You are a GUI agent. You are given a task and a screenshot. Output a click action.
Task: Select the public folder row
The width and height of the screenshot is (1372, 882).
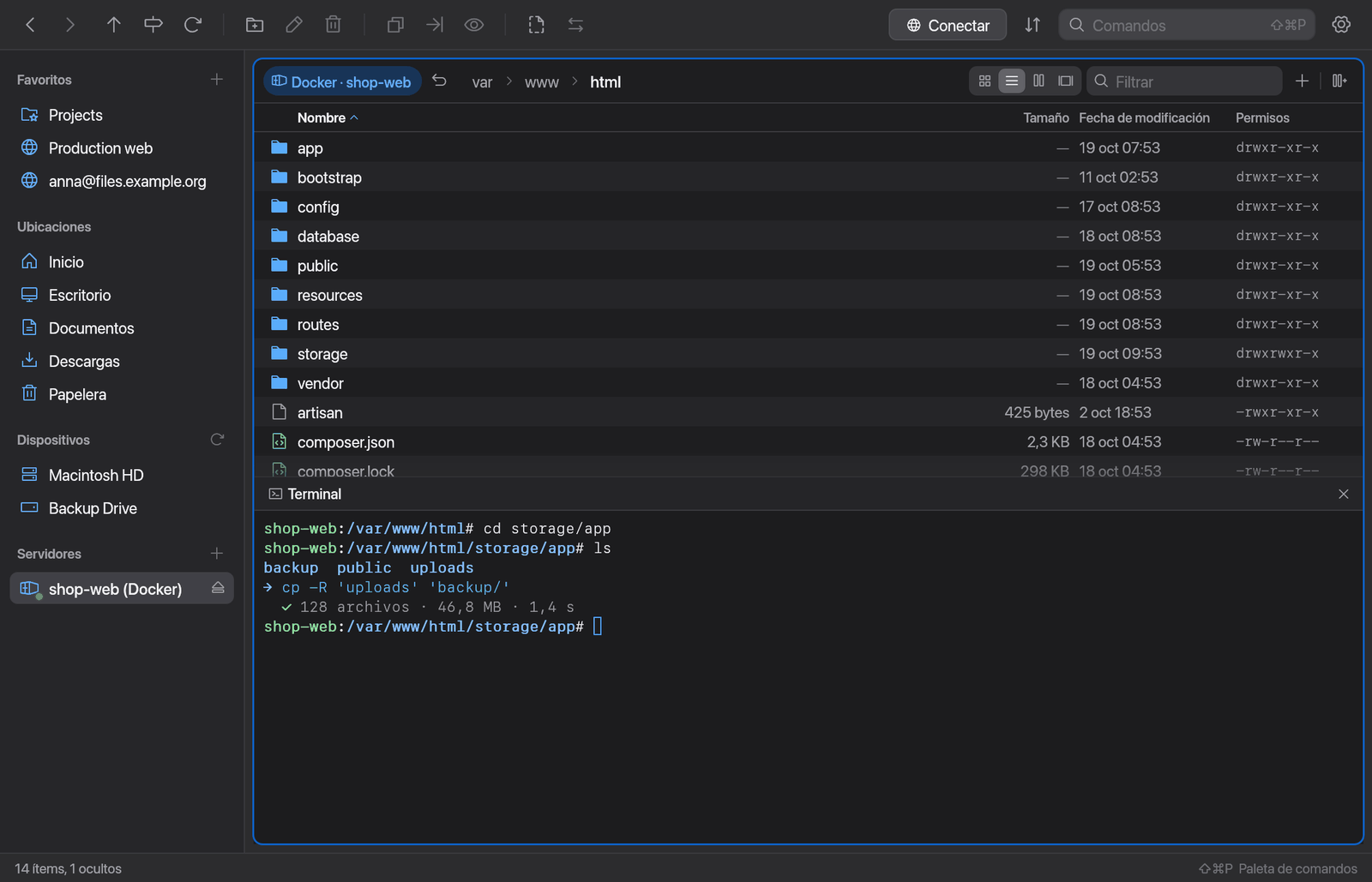pyautogui.click(x=808, y=266)
